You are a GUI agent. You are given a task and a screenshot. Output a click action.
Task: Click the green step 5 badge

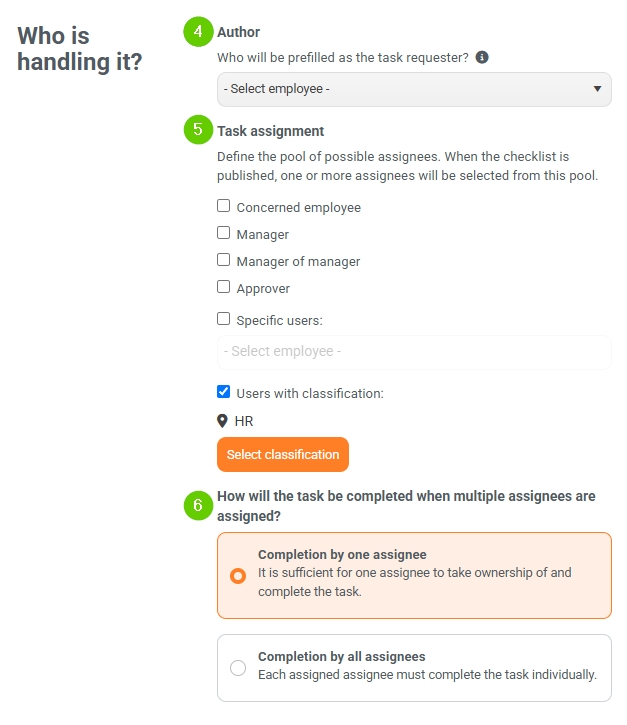coord(198,129)
